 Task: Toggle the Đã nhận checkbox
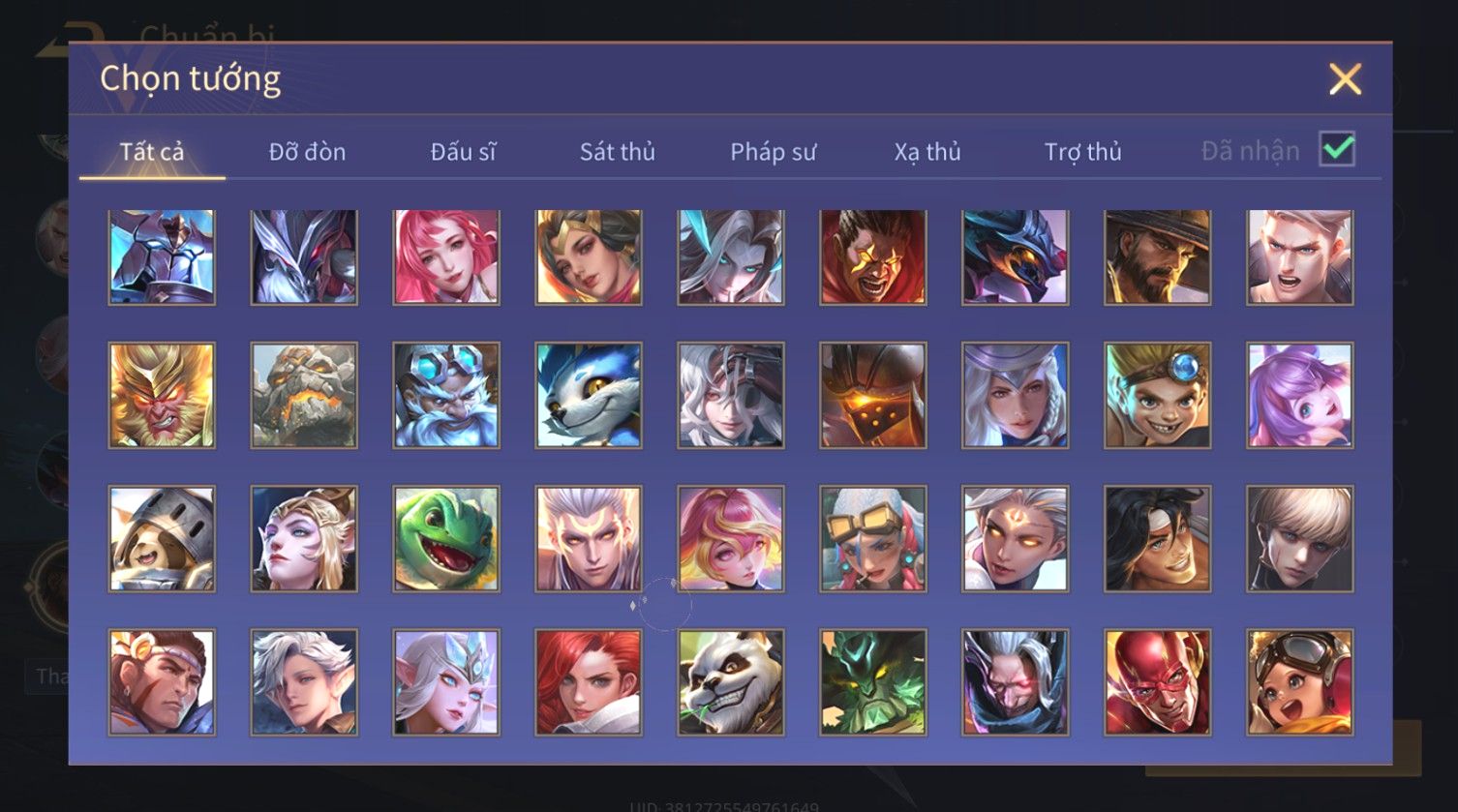(1337, 150)
